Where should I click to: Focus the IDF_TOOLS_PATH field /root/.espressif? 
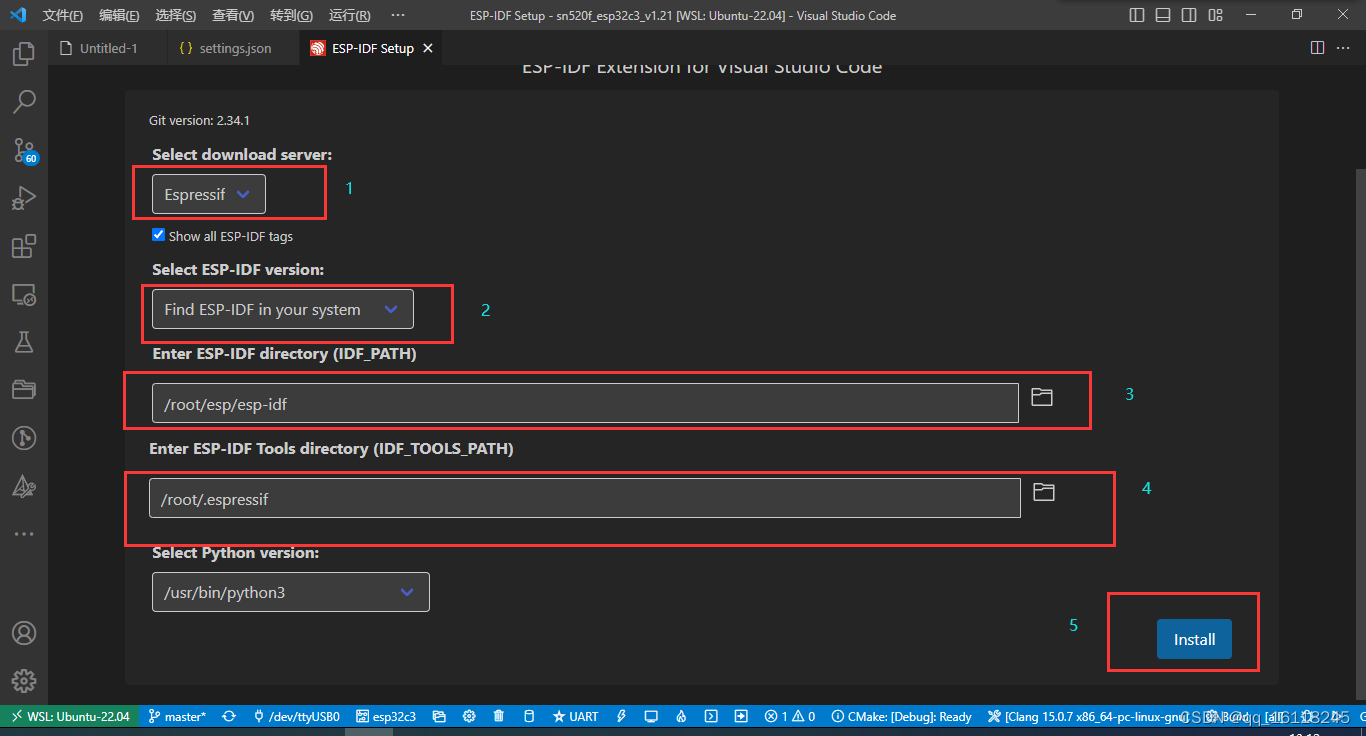point(585,498)
